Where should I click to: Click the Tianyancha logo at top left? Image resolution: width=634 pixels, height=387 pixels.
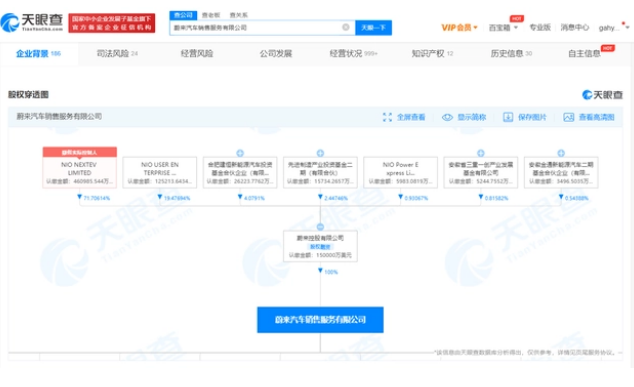click(32, 22)
